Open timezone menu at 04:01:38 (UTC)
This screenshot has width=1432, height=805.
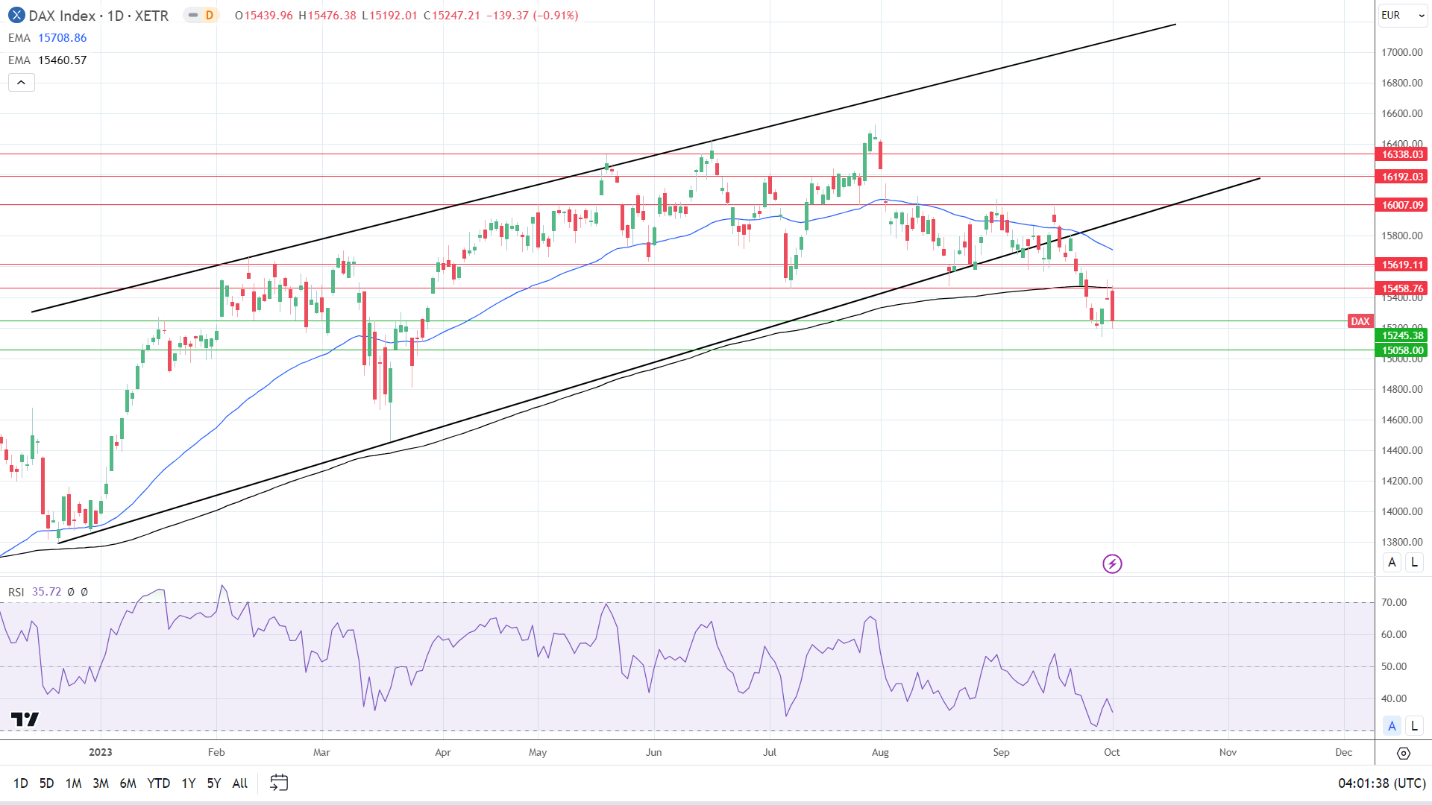(x=1381, y=783)
